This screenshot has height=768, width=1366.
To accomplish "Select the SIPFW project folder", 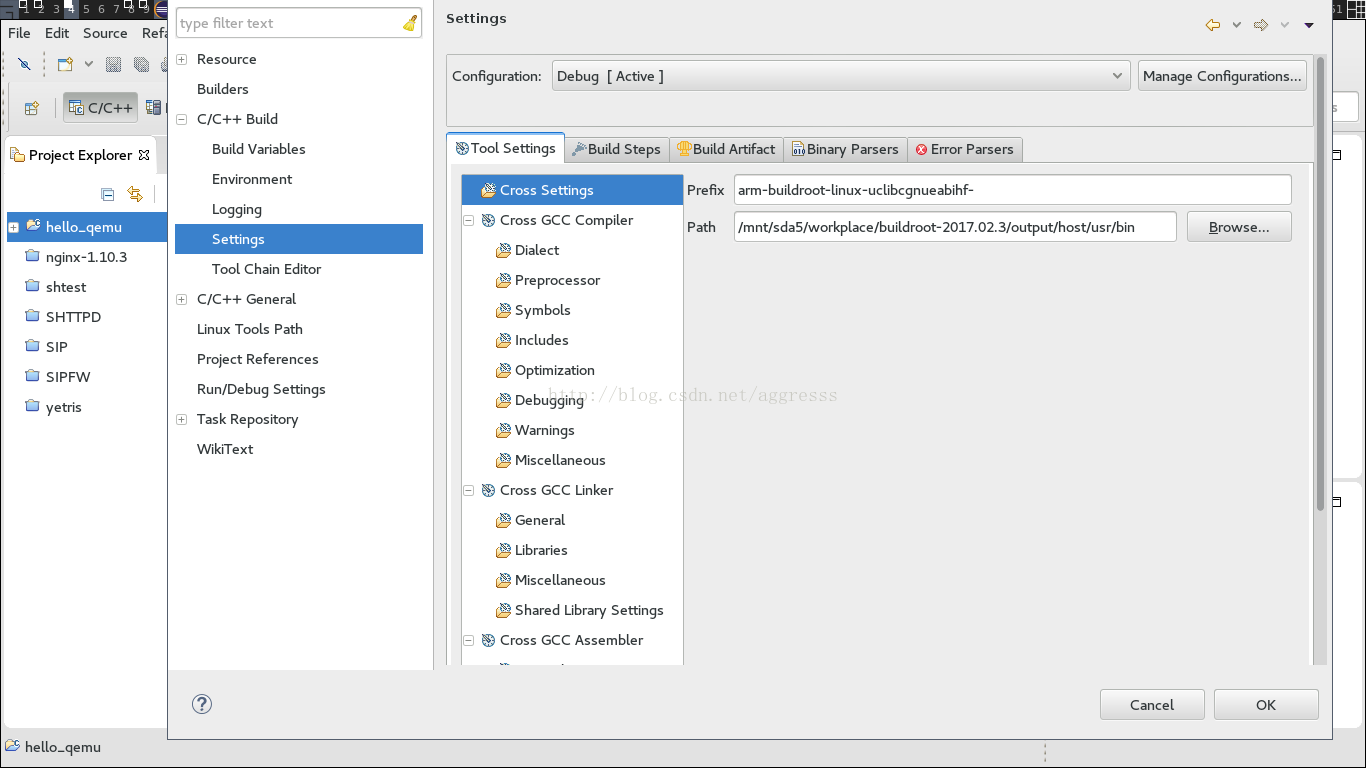I will 68,377.
